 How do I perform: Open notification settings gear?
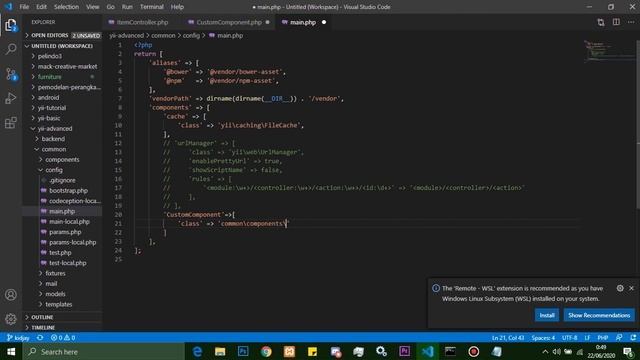(620, 288)
